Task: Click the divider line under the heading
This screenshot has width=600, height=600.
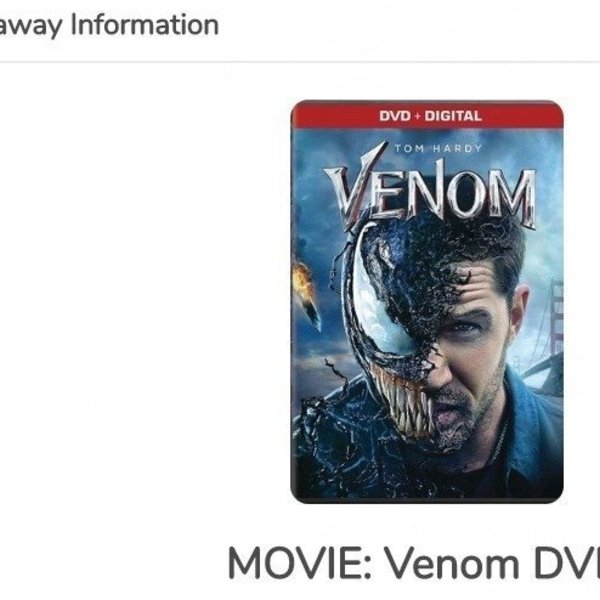Action: pyautogui.click(x=300, y=62)
